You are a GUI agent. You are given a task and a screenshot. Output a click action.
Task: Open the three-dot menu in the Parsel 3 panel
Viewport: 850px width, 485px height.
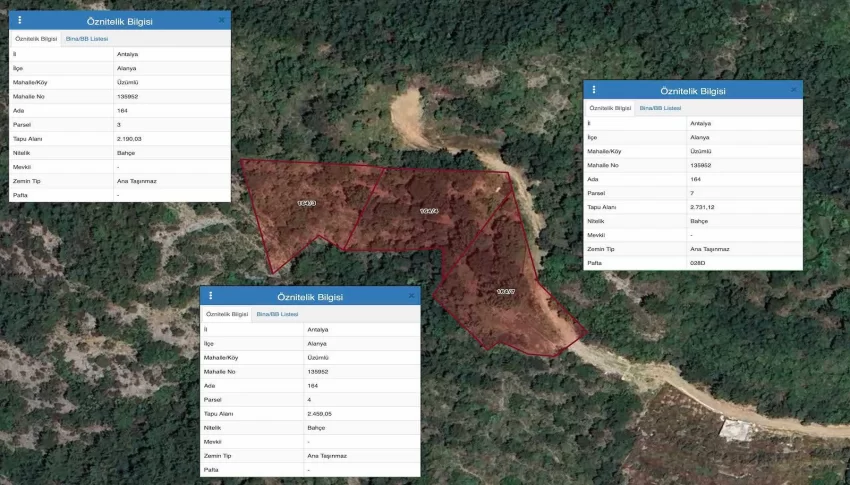[19, 19]
